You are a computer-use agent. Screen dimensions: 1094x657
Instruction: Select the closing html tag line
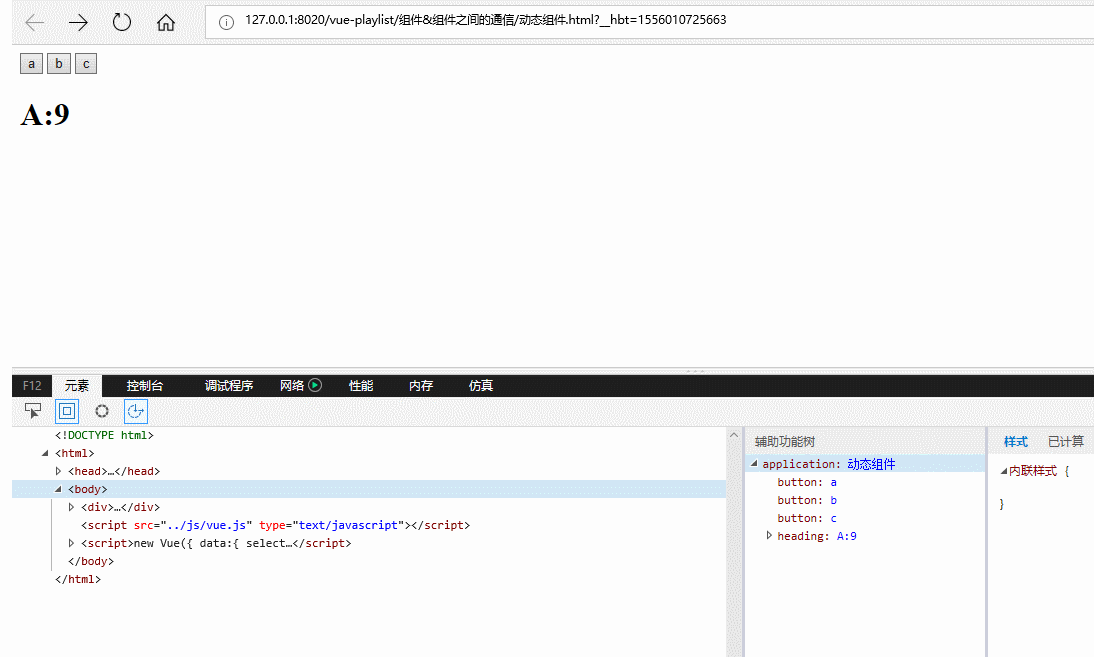point(78,580)
